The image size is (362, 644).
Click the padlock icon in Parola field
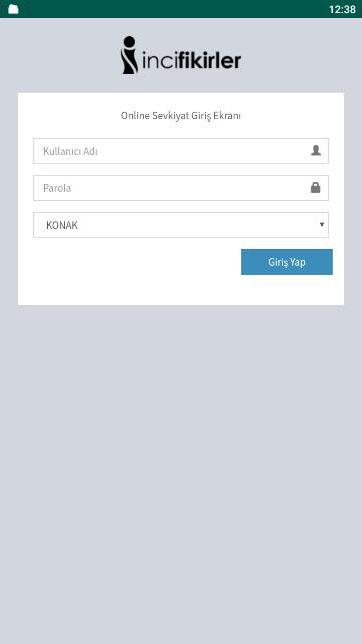coord(316,188)
